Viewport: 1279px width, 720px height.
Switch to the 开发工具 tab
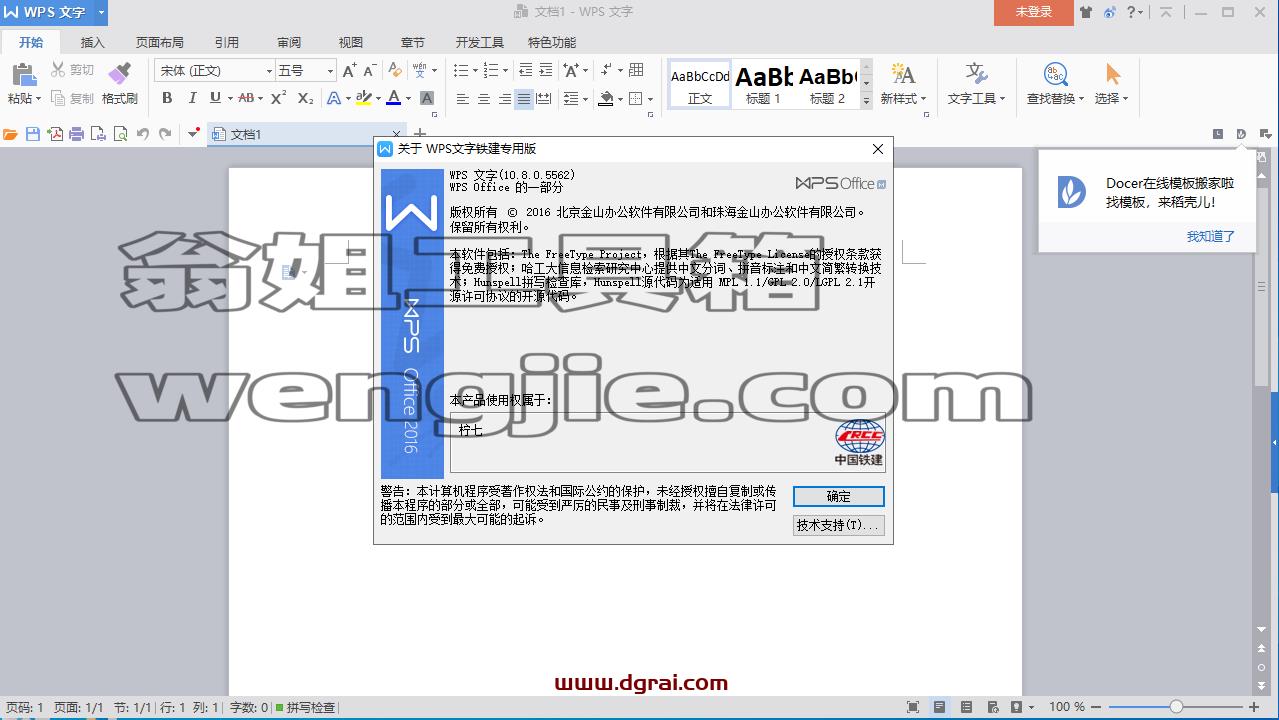pyautogui.click(x=480, y=42)
